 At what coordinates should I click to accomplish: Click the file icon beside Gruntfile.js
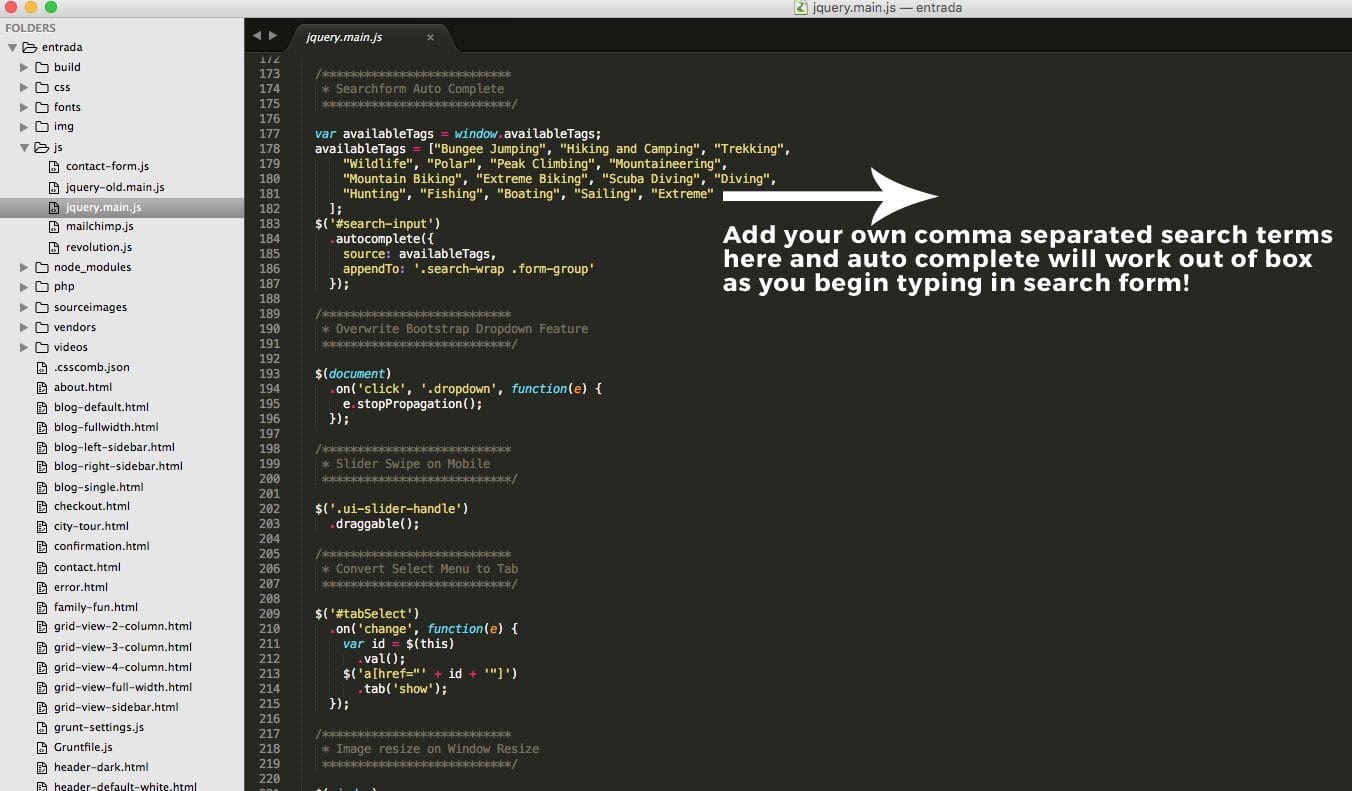coord(42,747)
